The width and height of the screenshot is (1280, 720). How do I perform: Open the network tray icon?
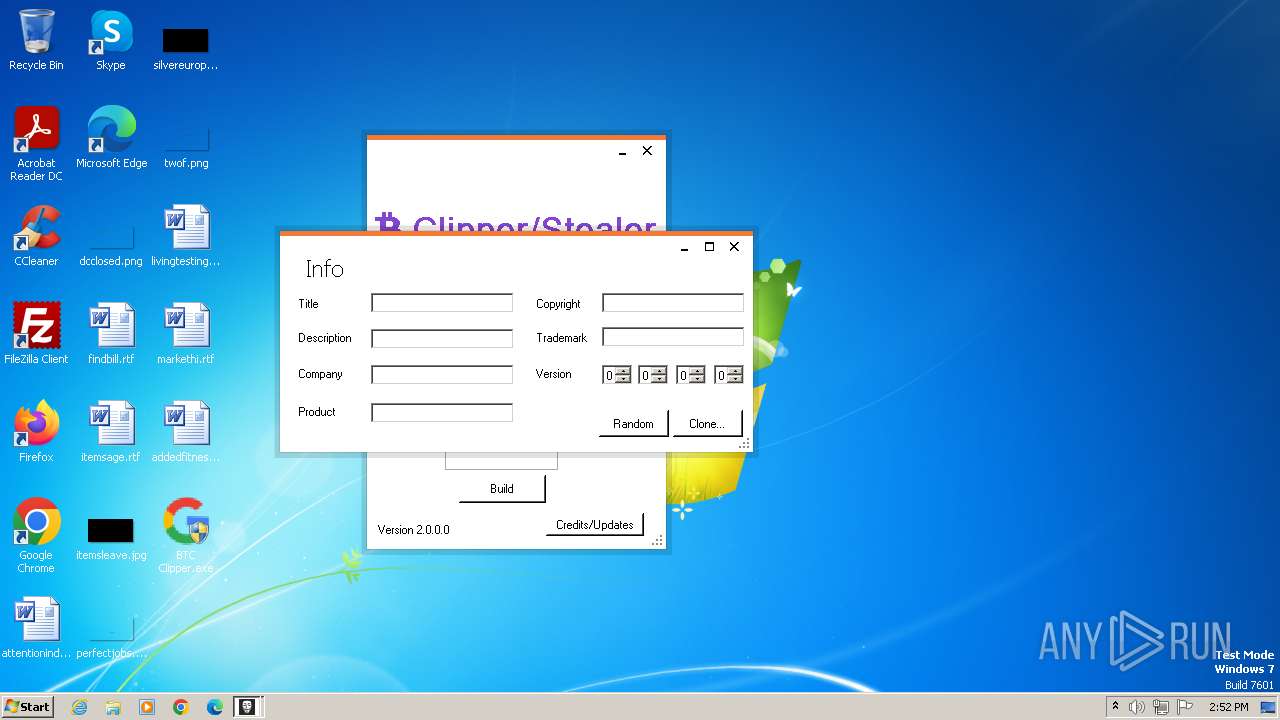pyautogui.click(x=1161, y=707)
